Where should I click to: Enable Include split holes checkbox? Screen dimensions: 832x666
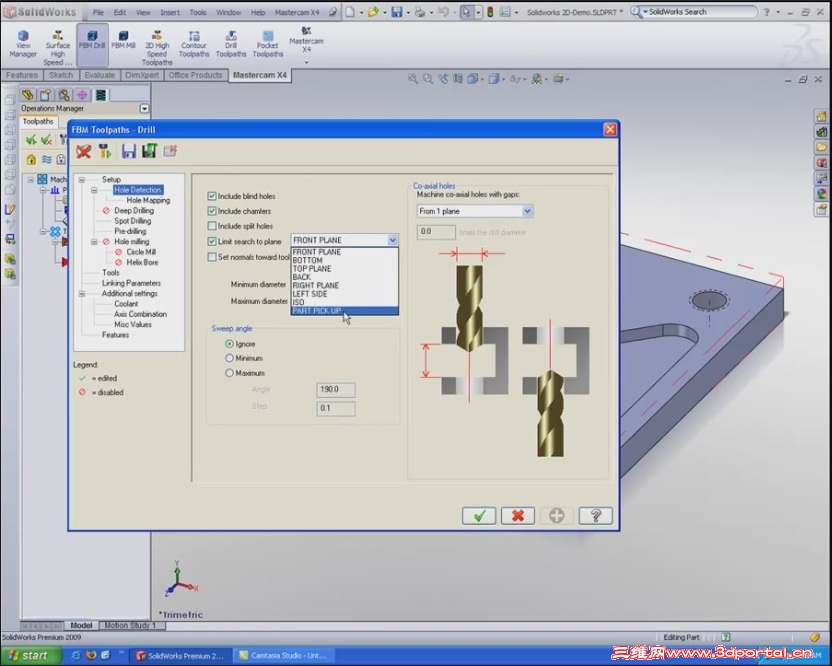212,226
